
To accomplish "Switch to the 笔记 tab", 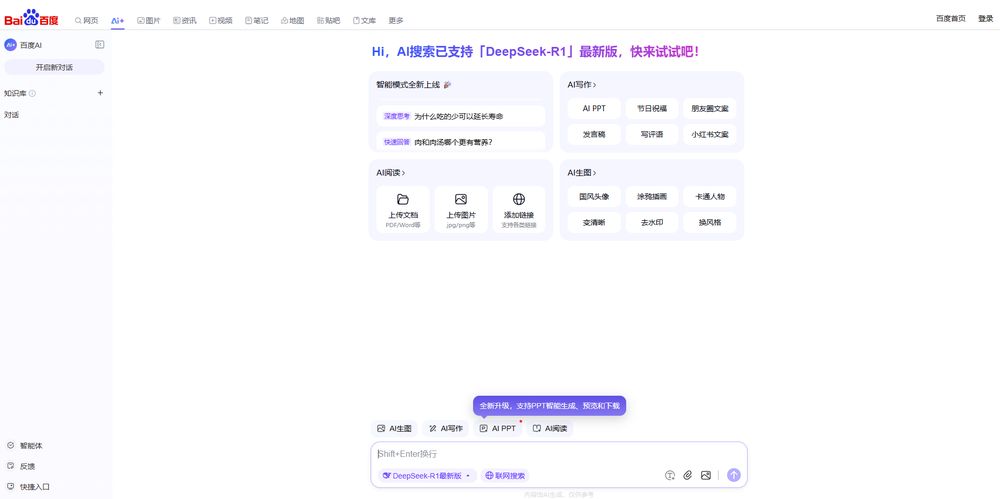I will tap(256, 20).
